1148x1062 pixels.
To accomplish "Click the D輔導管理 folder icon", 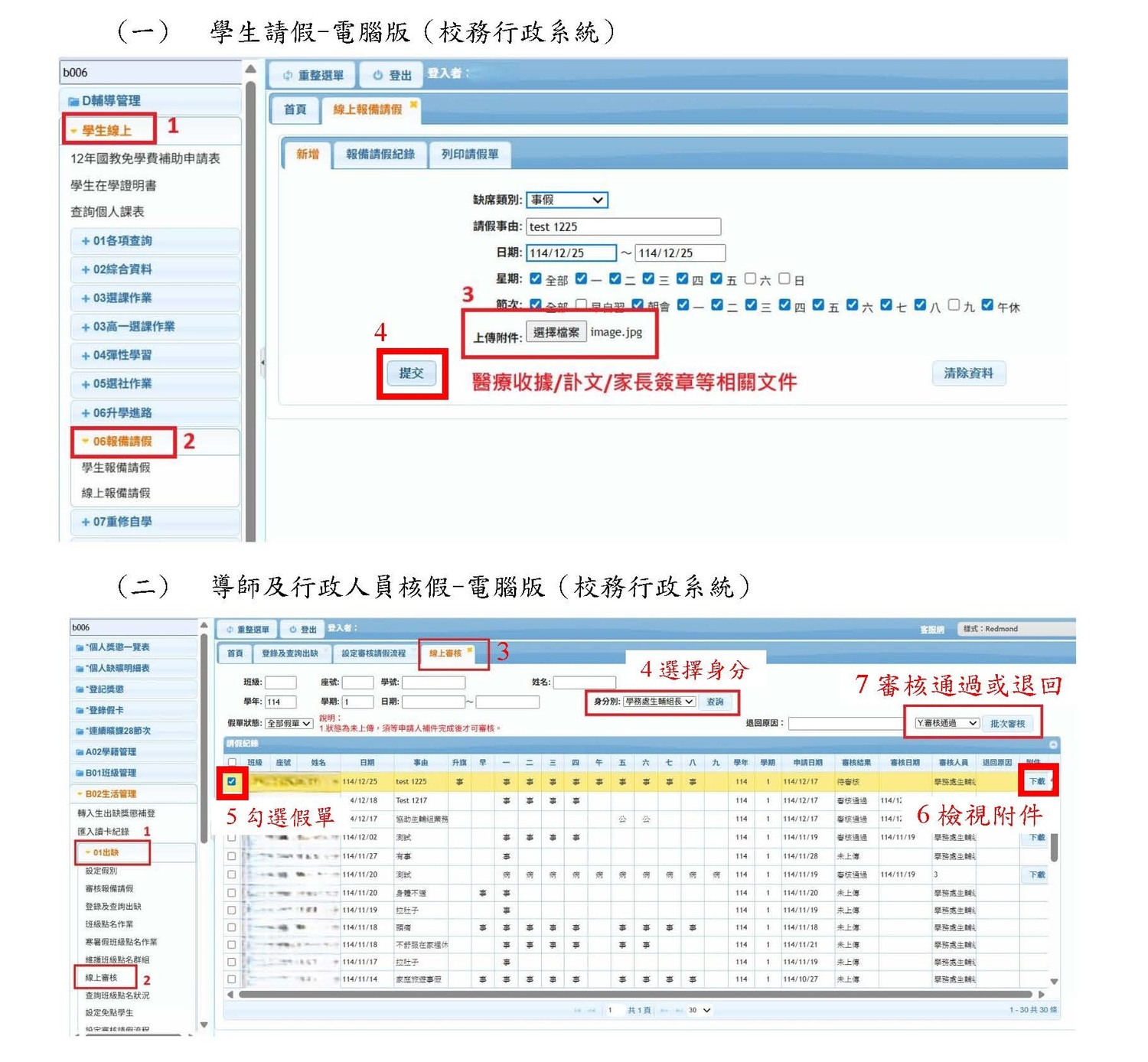I will 73,101.
